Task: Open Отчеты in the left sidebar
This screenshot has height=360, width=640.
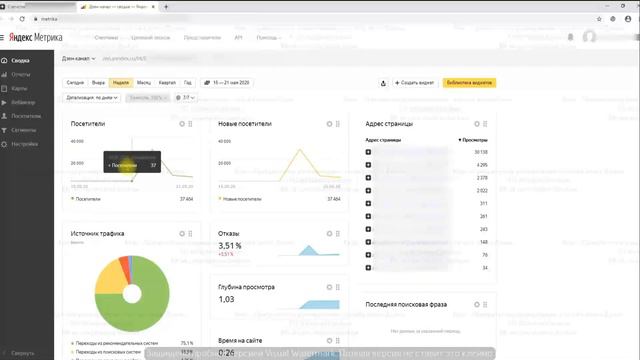Action: click(x=21, y=74)
